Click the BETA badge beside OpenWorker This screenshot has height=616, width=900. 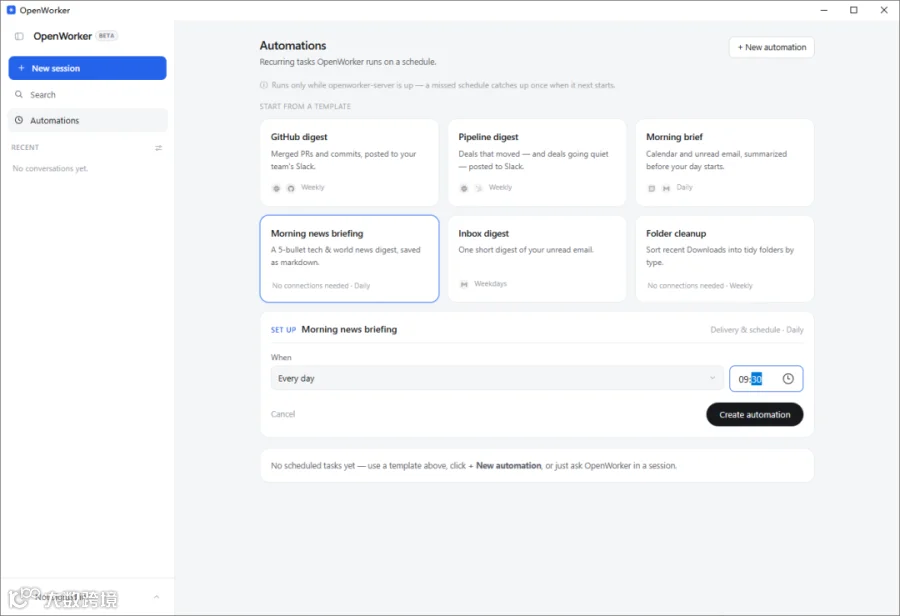coord(107,36)
